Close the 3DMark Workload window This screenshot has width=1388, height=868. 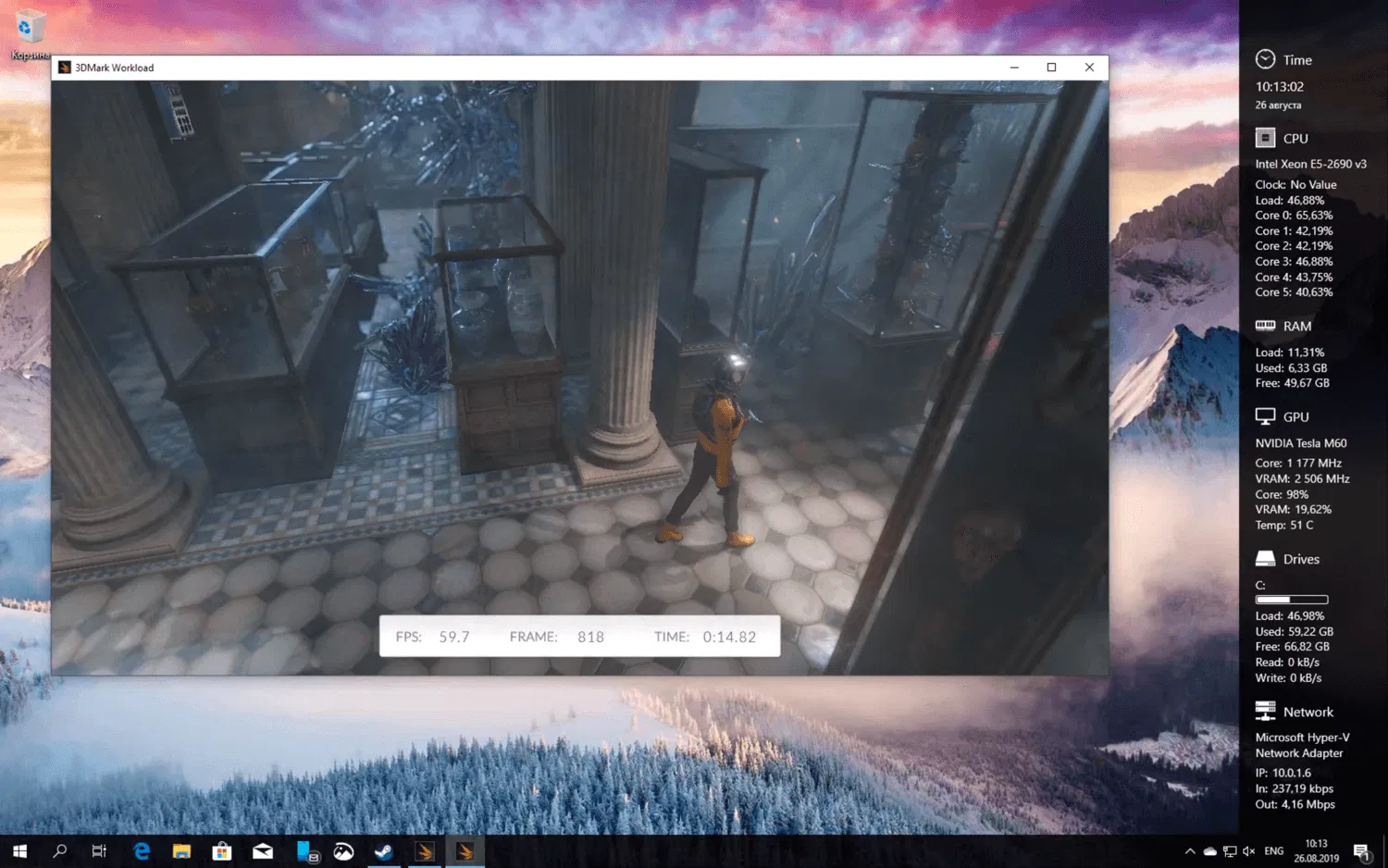coord(1089,68)
